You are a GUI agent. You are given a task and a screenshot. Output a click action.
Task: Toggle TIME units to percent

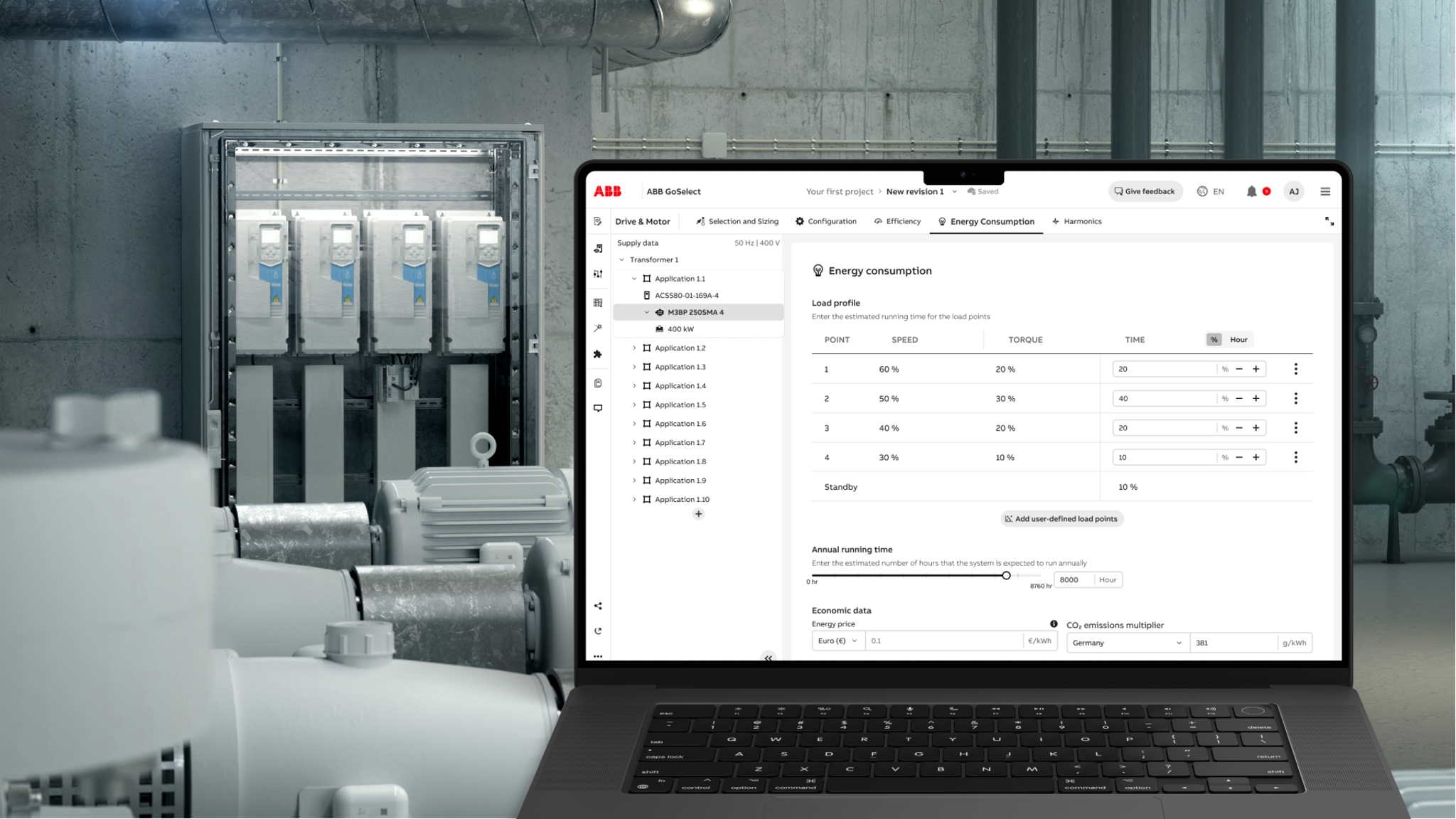[x=1214, y=339]
